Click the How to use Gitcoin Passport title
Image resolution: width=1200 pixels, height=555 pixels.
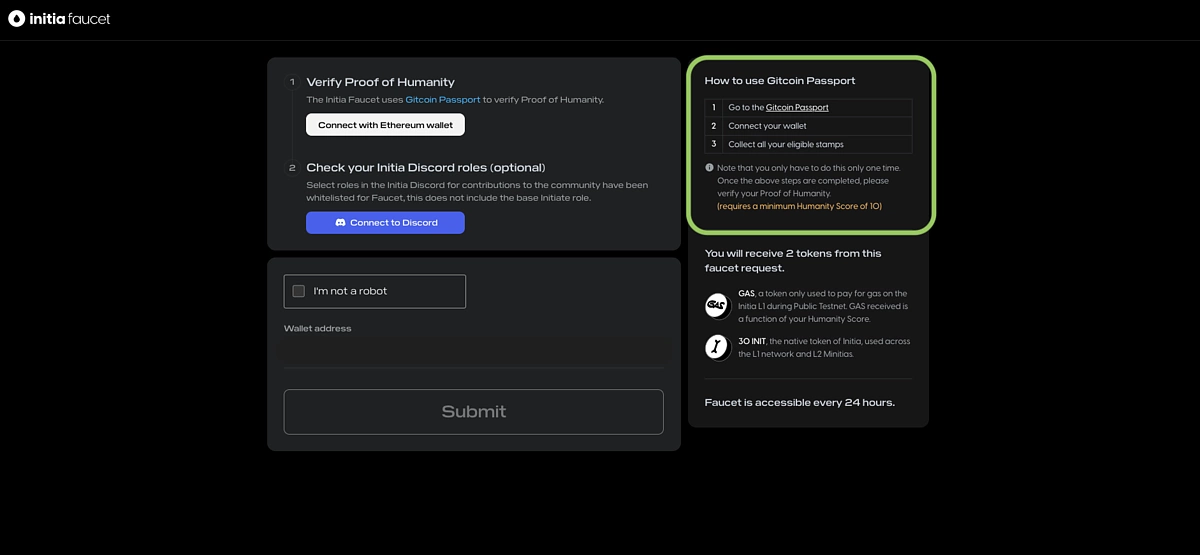coord(780,80)
